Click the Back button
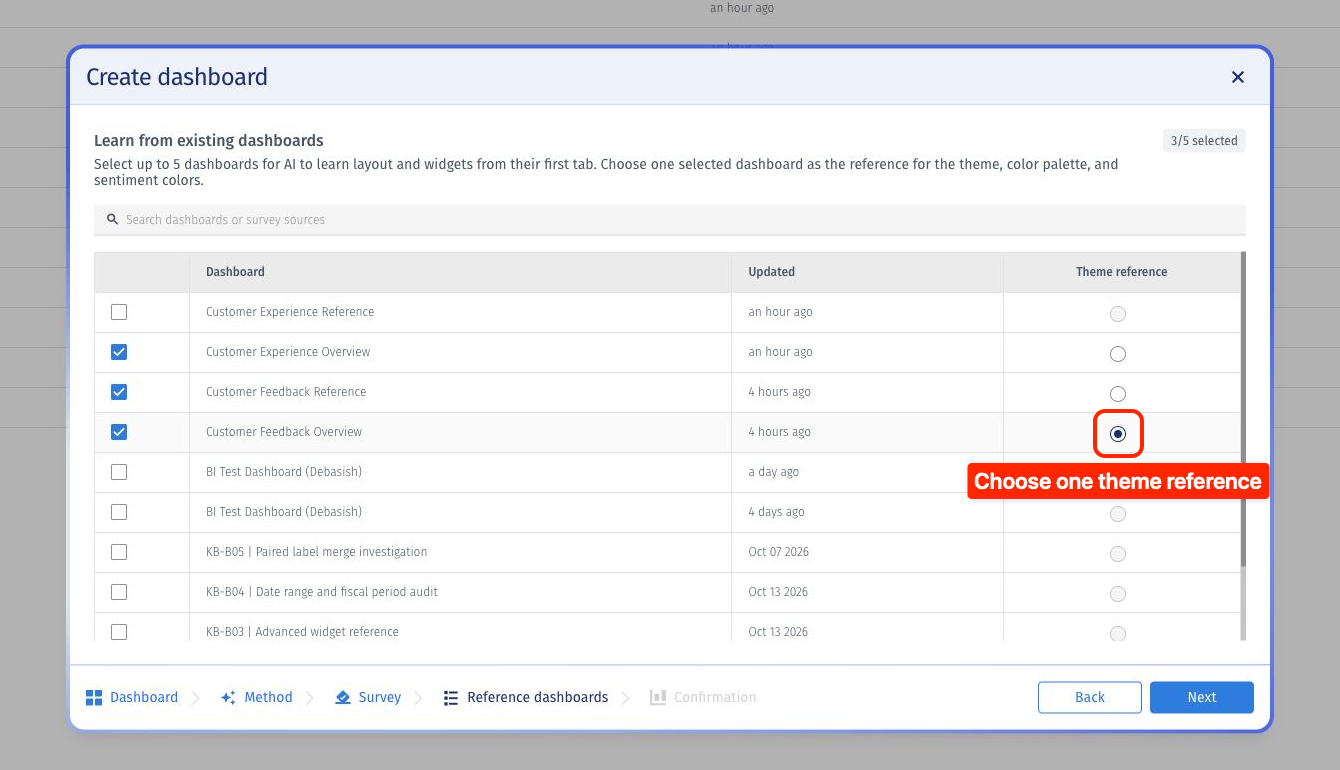This screenshot has height=770, width=1340. click(x=1090, y=697)
